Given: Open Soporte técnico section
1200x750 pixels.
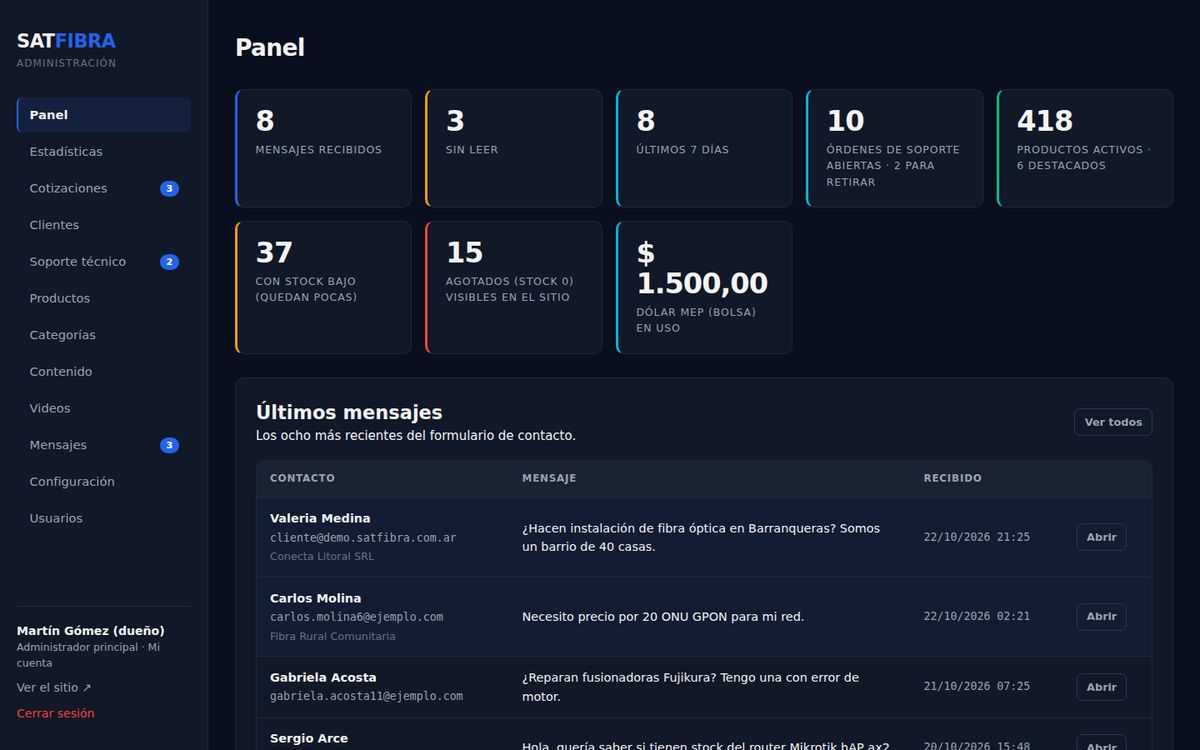Looking at the screenshot, I should (x=104, y=262).
